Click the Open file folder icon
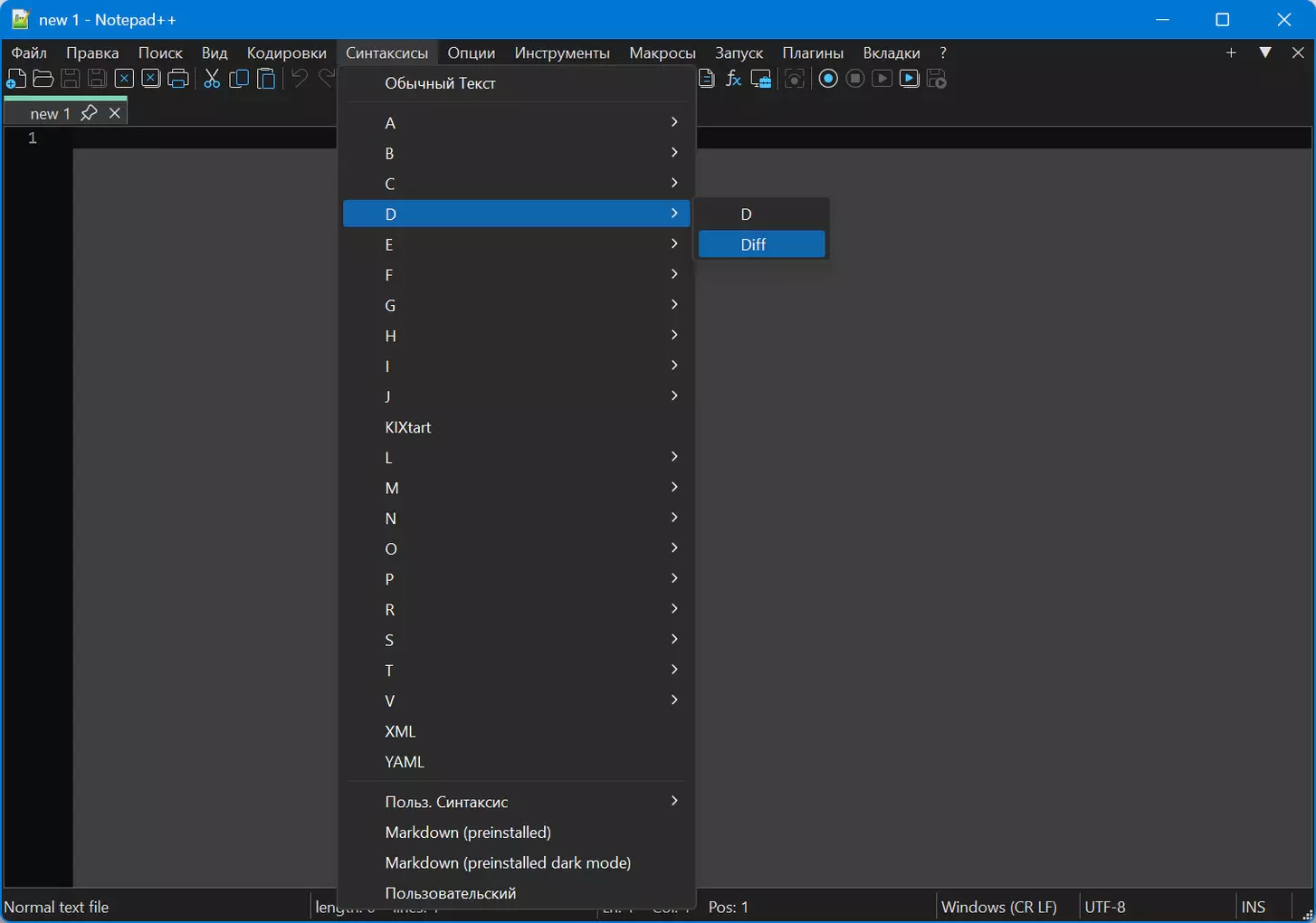The width and height of the screenshot is (1316, 923). (43, 79)
